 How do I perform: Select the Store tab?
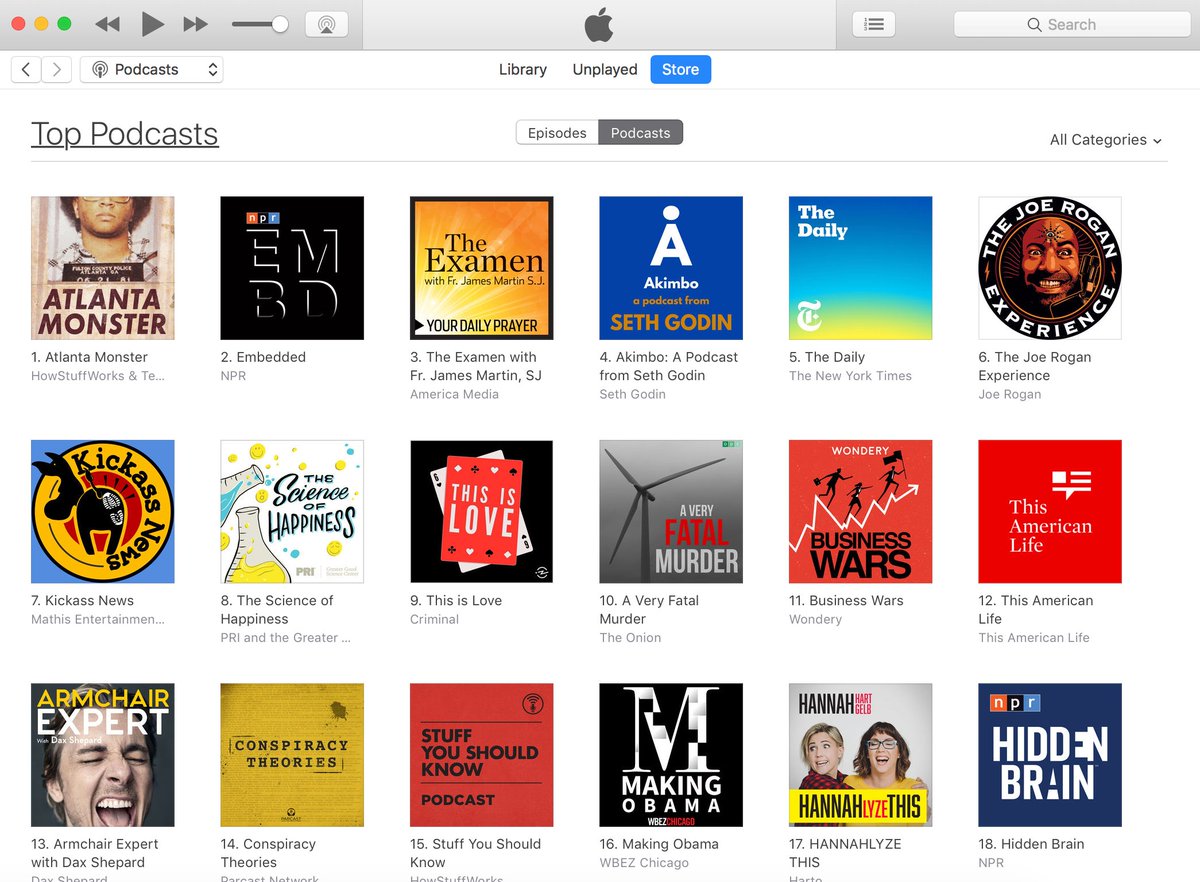click(680, 69)
